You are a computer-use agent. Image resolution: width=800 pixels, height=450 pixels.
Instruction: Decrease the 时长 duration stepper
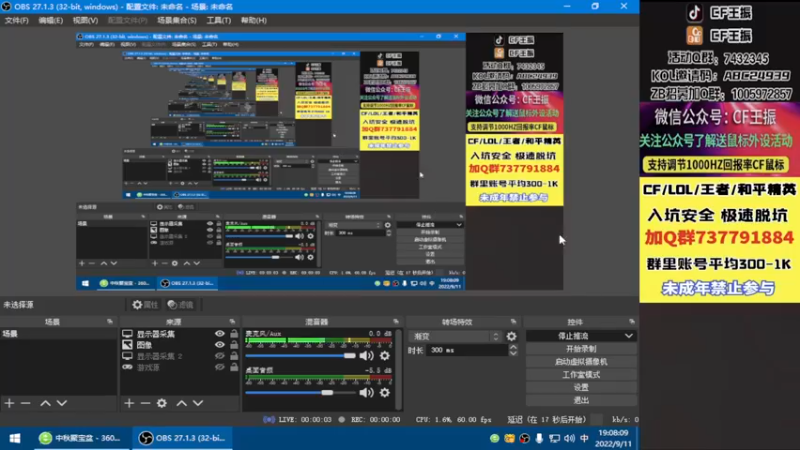tap(513, 353)
